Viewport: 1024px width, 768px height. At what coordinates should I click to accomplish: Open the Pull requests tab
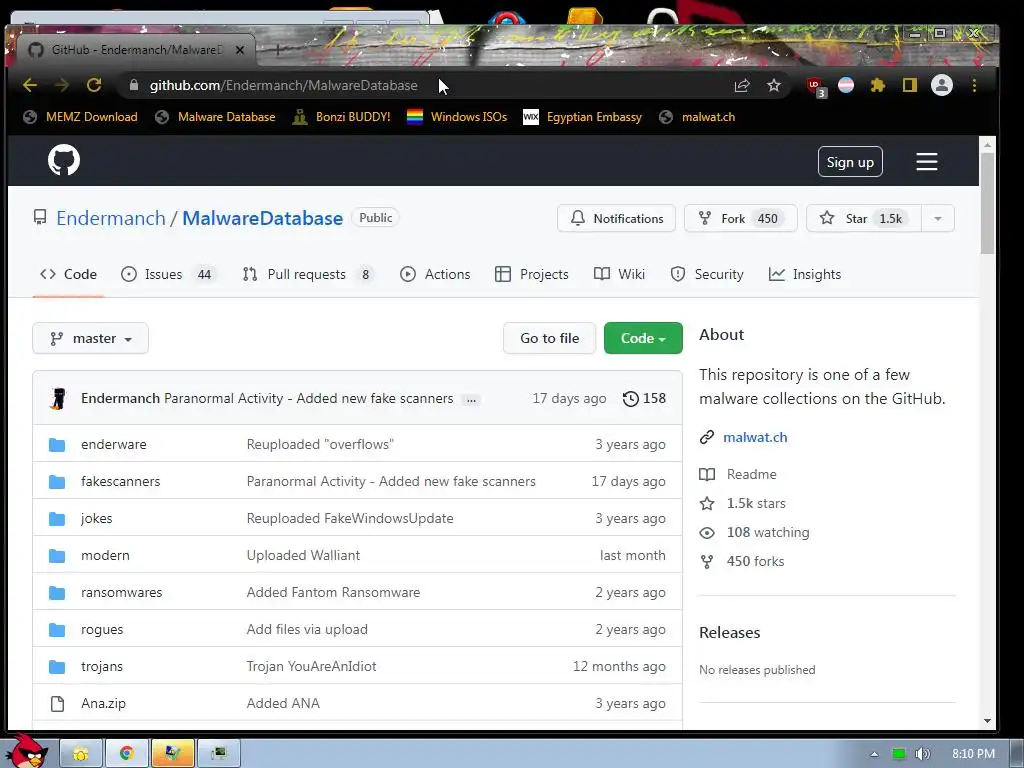[x=308, y=274]
